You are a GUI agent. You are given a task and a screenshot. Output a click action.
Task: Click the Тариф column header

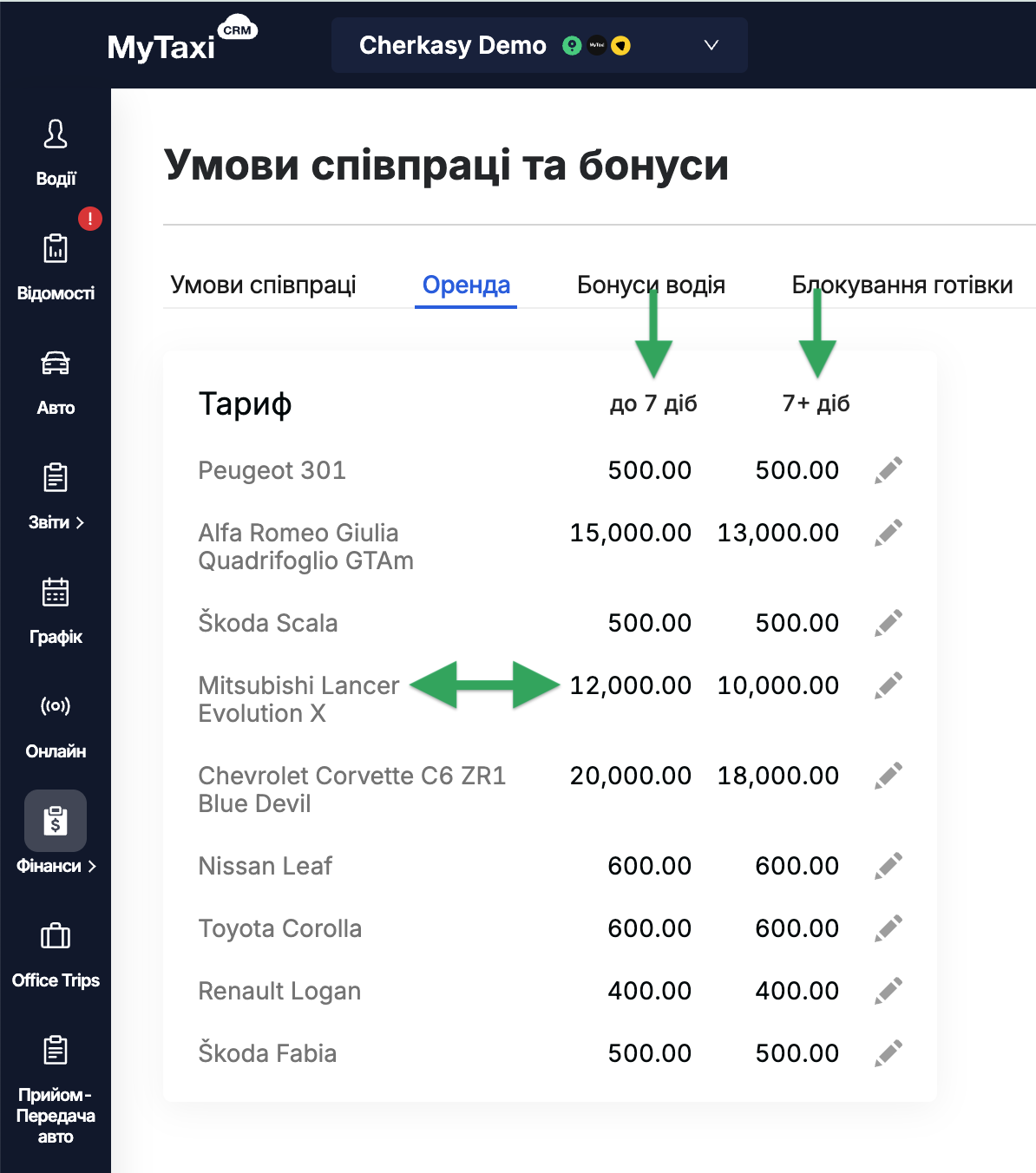pos(245,404)
